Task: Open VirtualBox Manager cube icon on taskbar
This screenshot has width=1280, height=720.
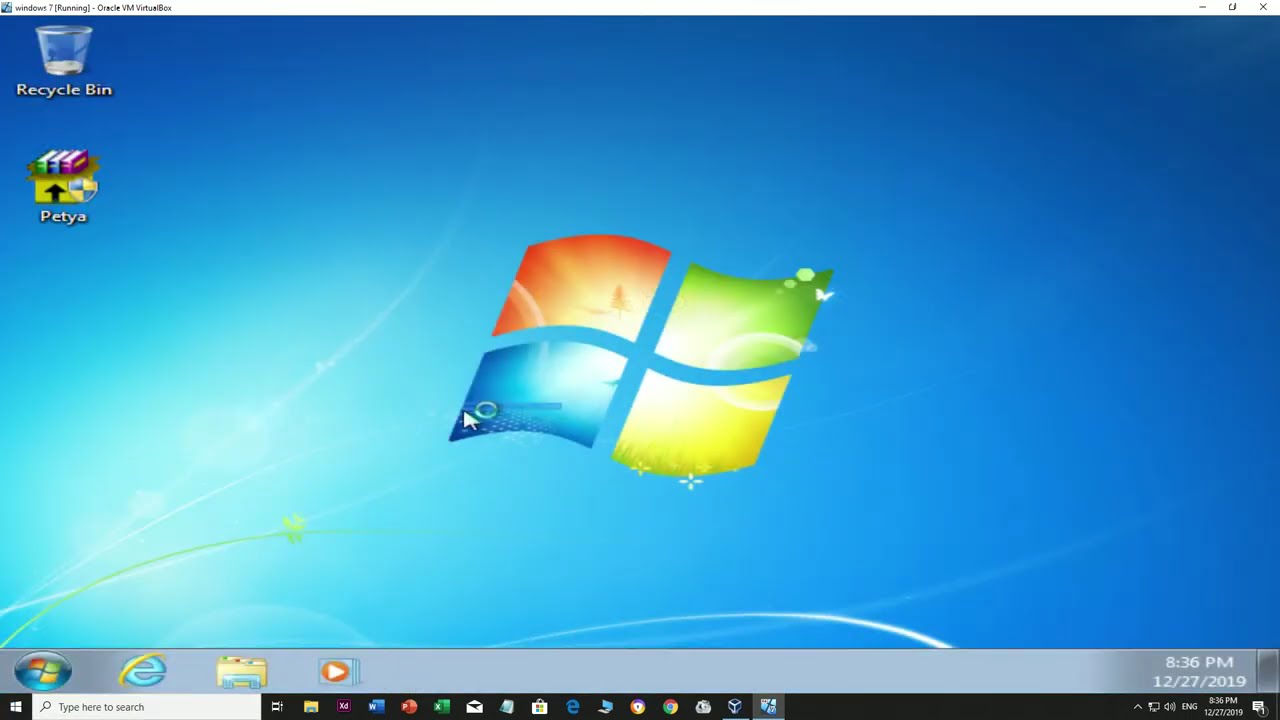Action: point(735,707)
